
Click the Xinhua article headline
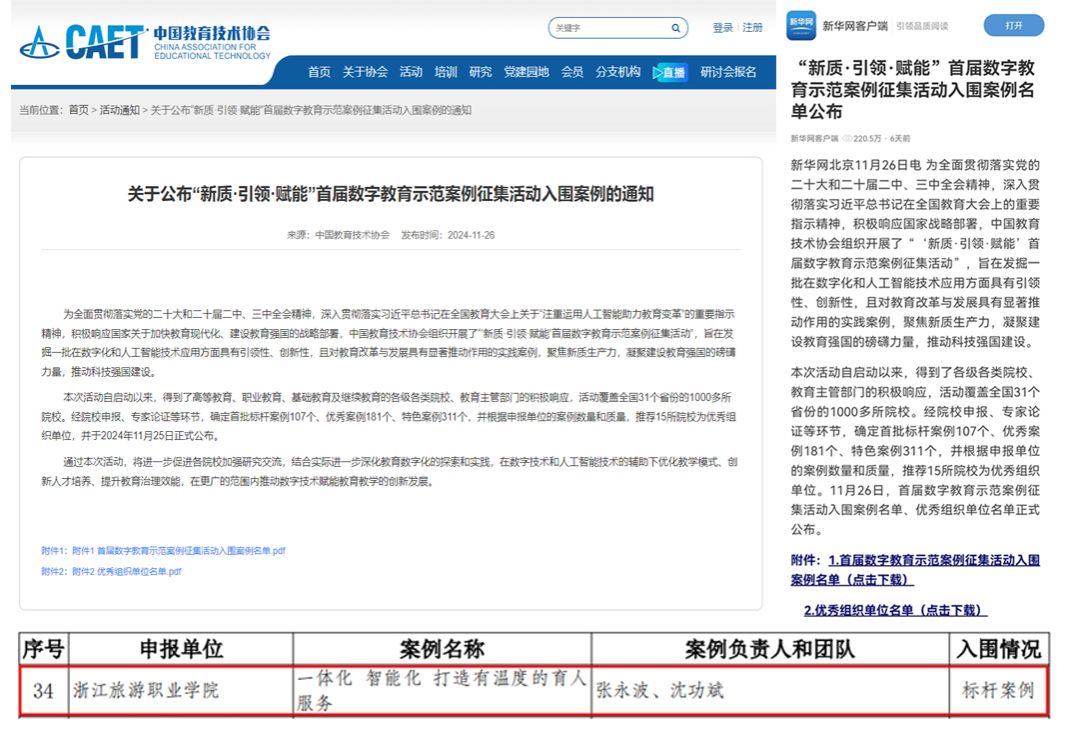(x=913, y=89)
